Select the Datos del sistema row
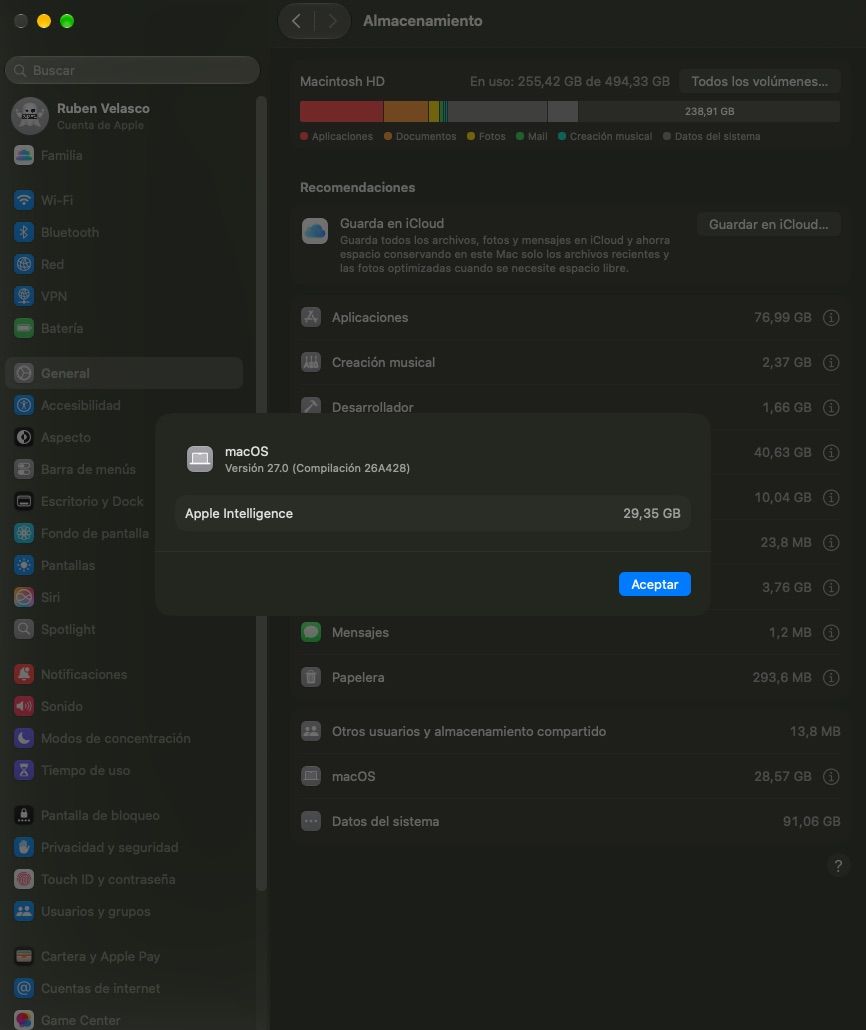Viewport: 866px width, 1030px height. click(x=570, y=821)
